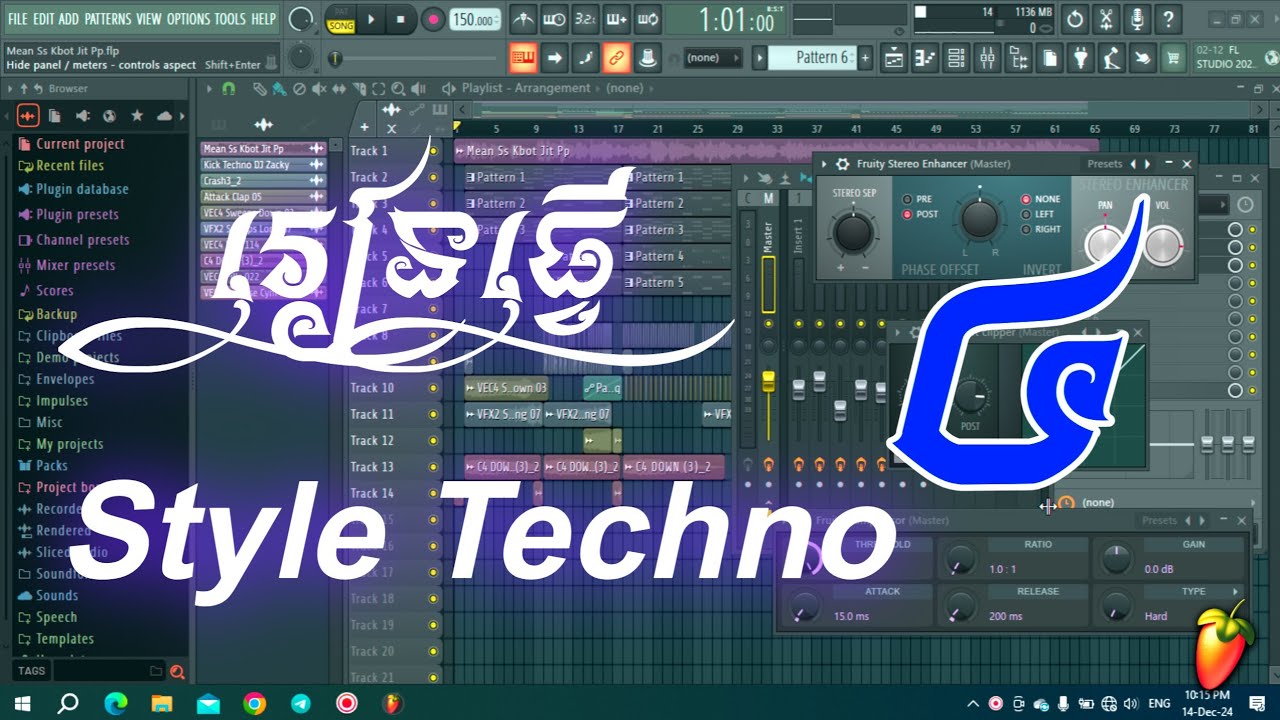1280x720 pixels.
Task: Toggle loop recording icon
Action: pyautogui.click(x=647, y=19)
